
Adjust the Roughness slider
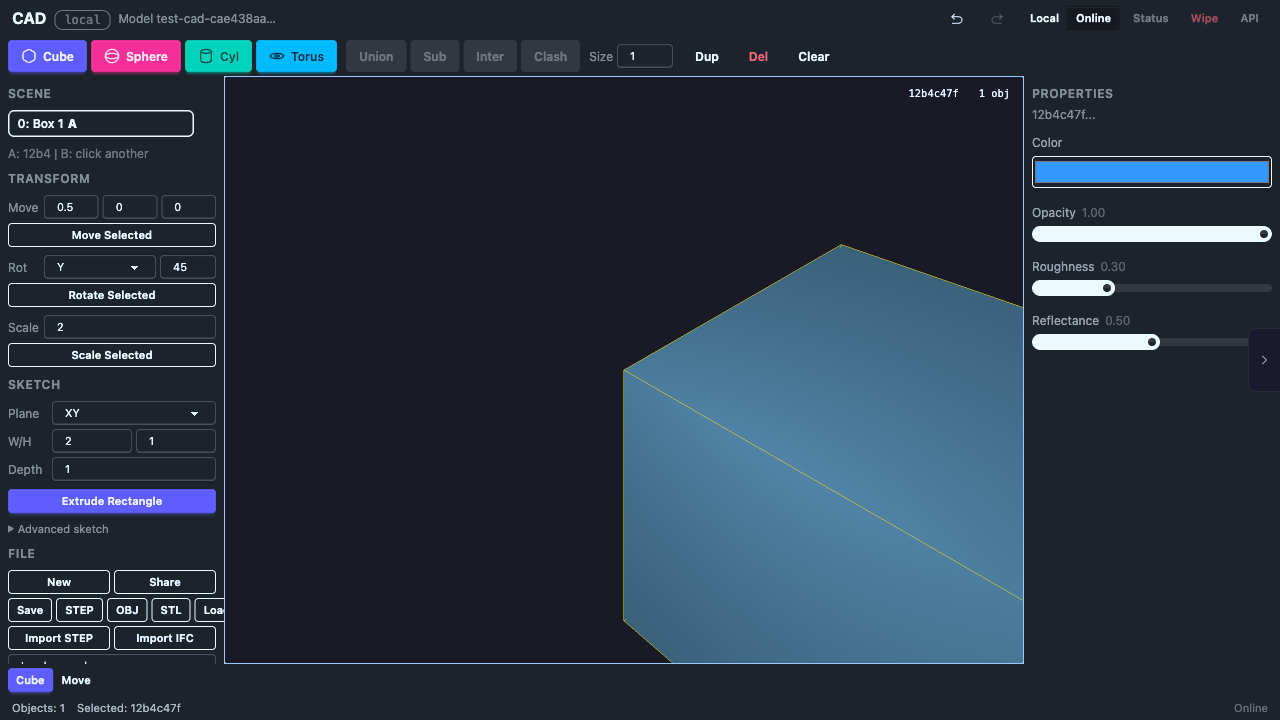point(1107,288)
